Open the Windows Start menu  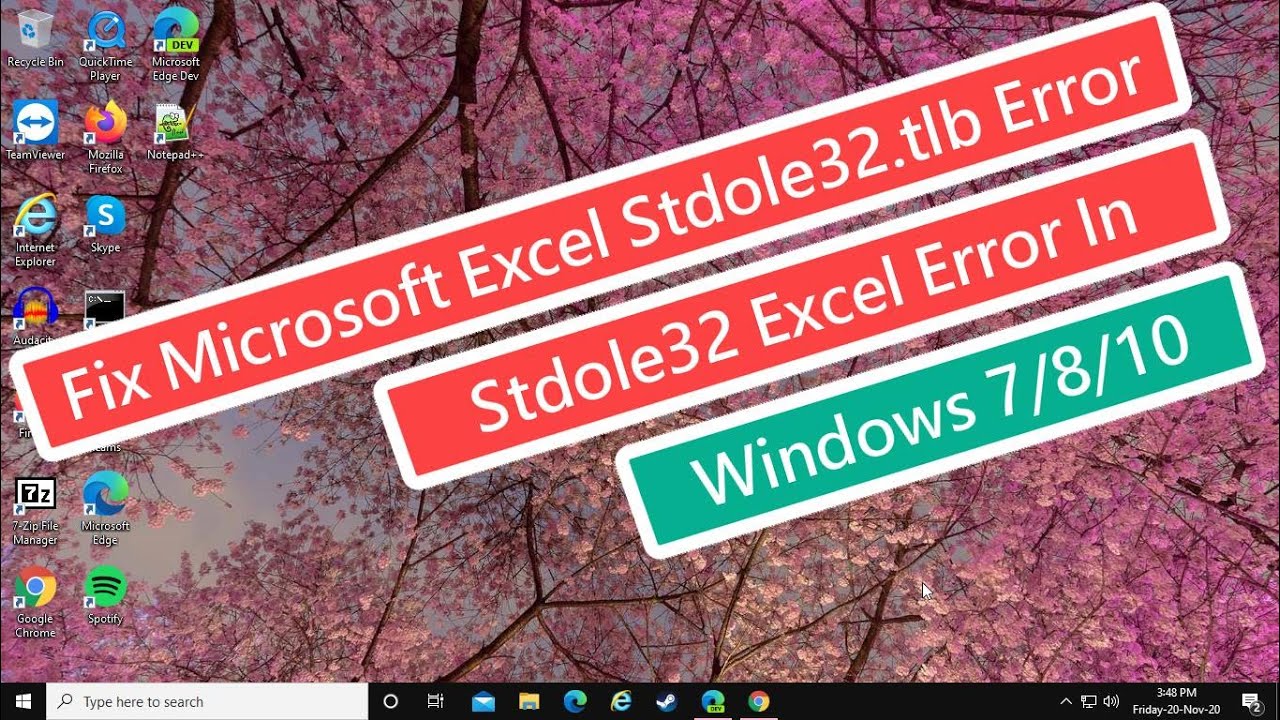point(23,701)
